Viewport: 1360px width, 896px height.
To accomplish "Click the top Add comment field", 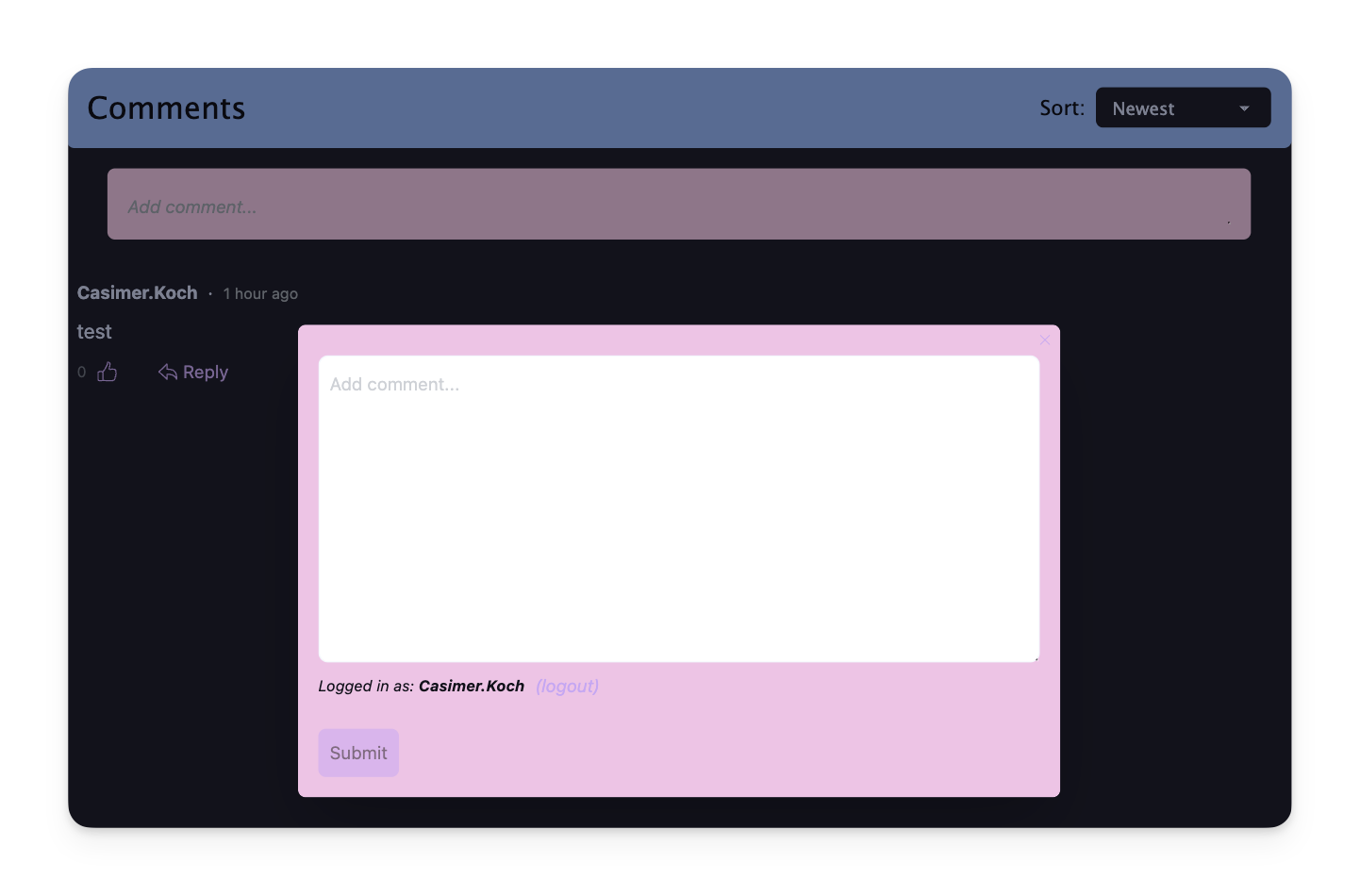I will pyautogui.click(x=679, y=205).
